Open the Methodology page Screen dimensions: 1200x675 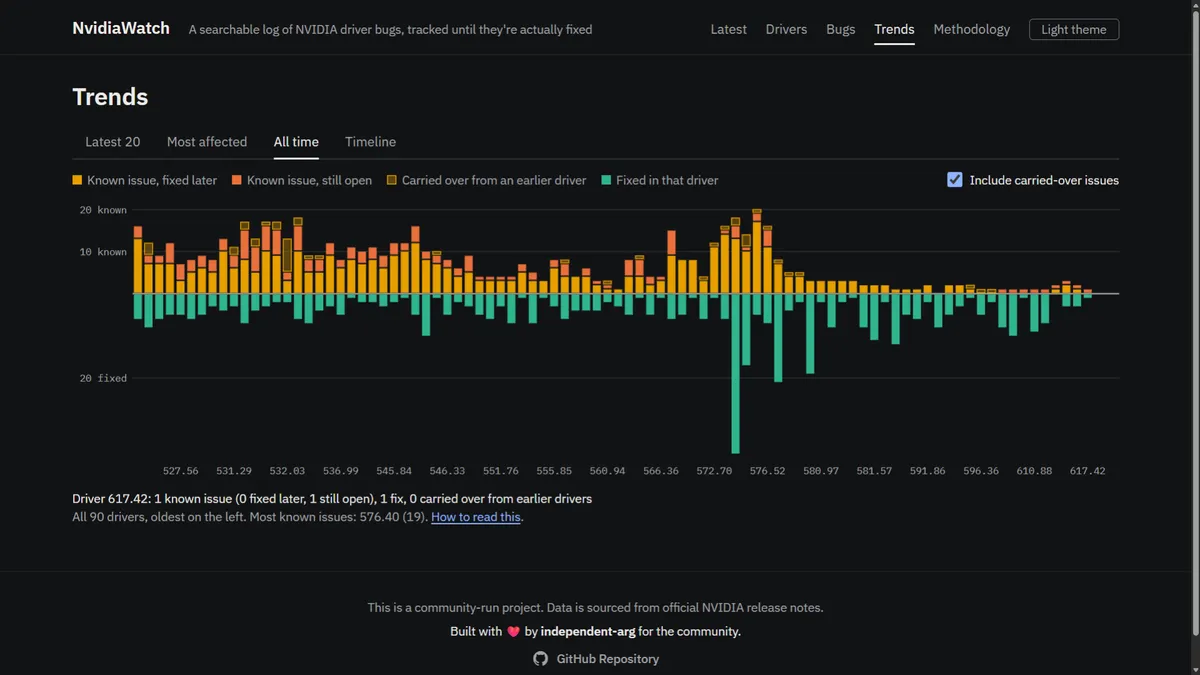click(972, 29)
